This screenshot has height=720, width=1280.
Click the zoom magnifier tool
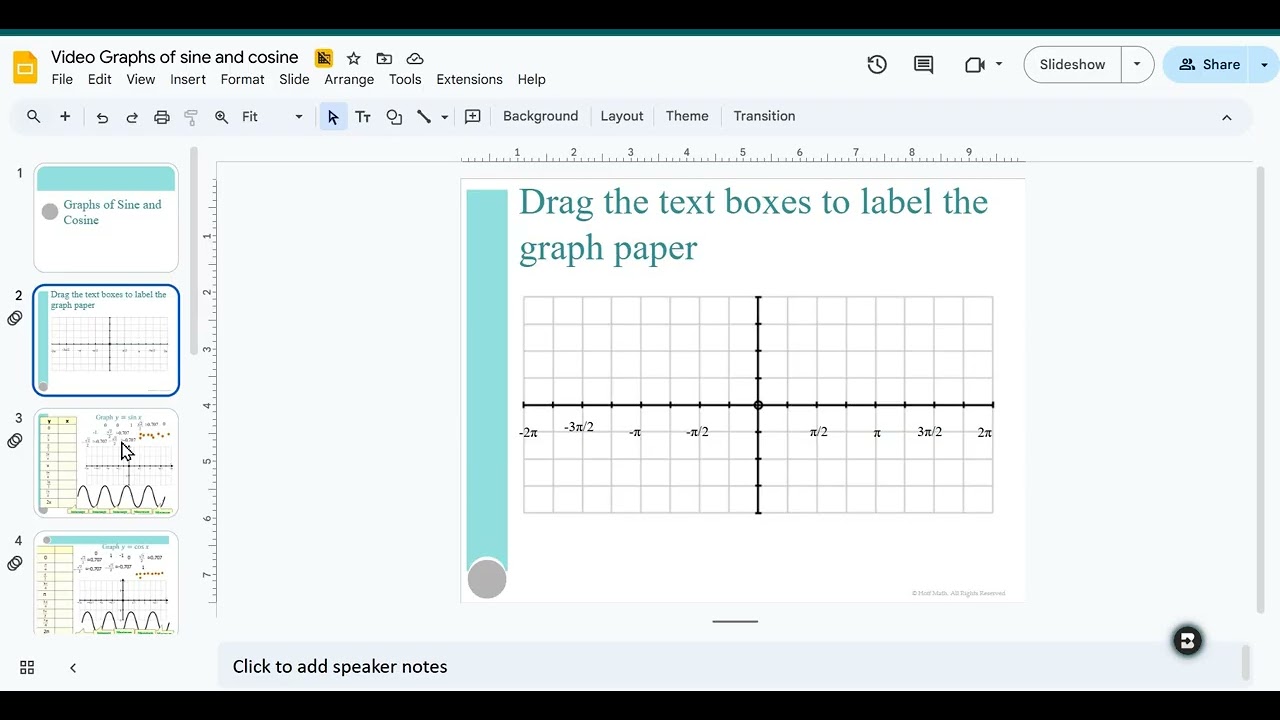(222, 117)
